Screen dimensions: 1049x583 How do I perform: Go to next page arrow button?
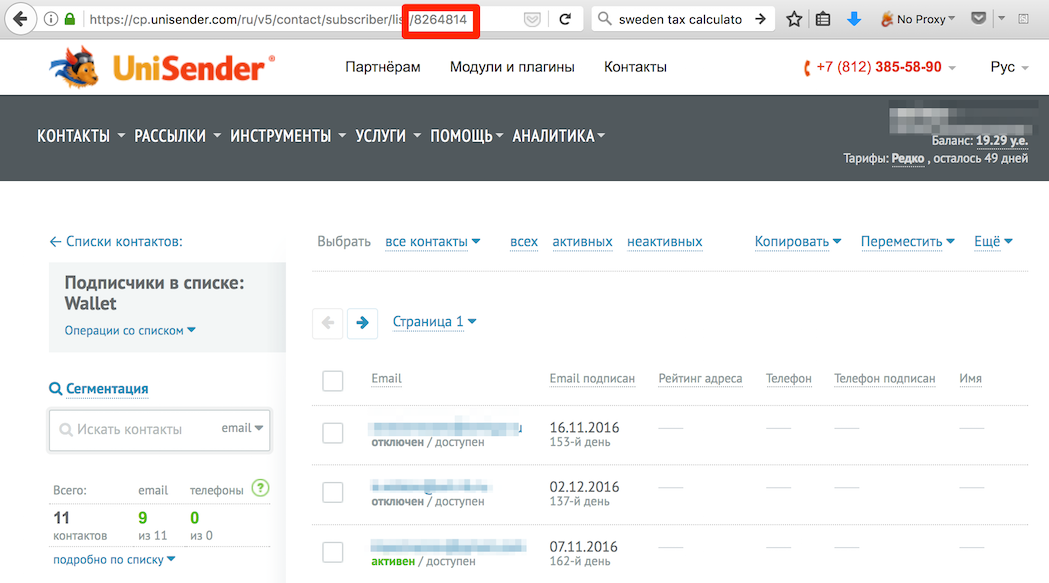(x=362, y=323)
